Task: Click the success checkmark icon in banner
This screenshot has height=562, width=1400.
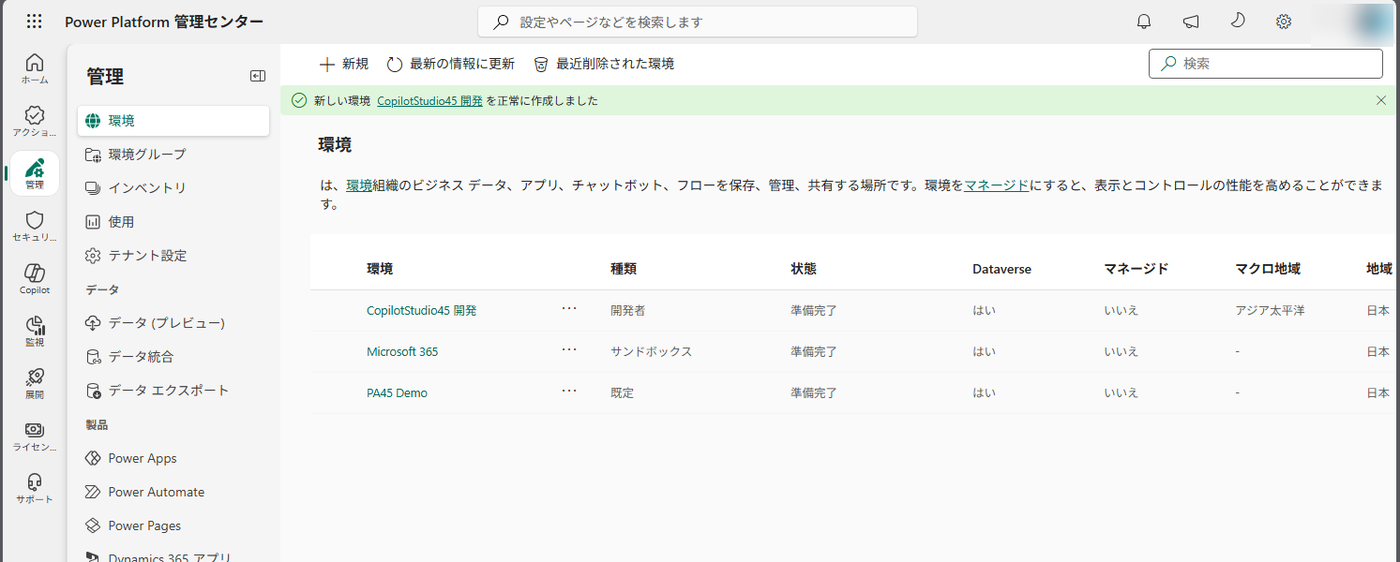Action: tap(298, 101)
